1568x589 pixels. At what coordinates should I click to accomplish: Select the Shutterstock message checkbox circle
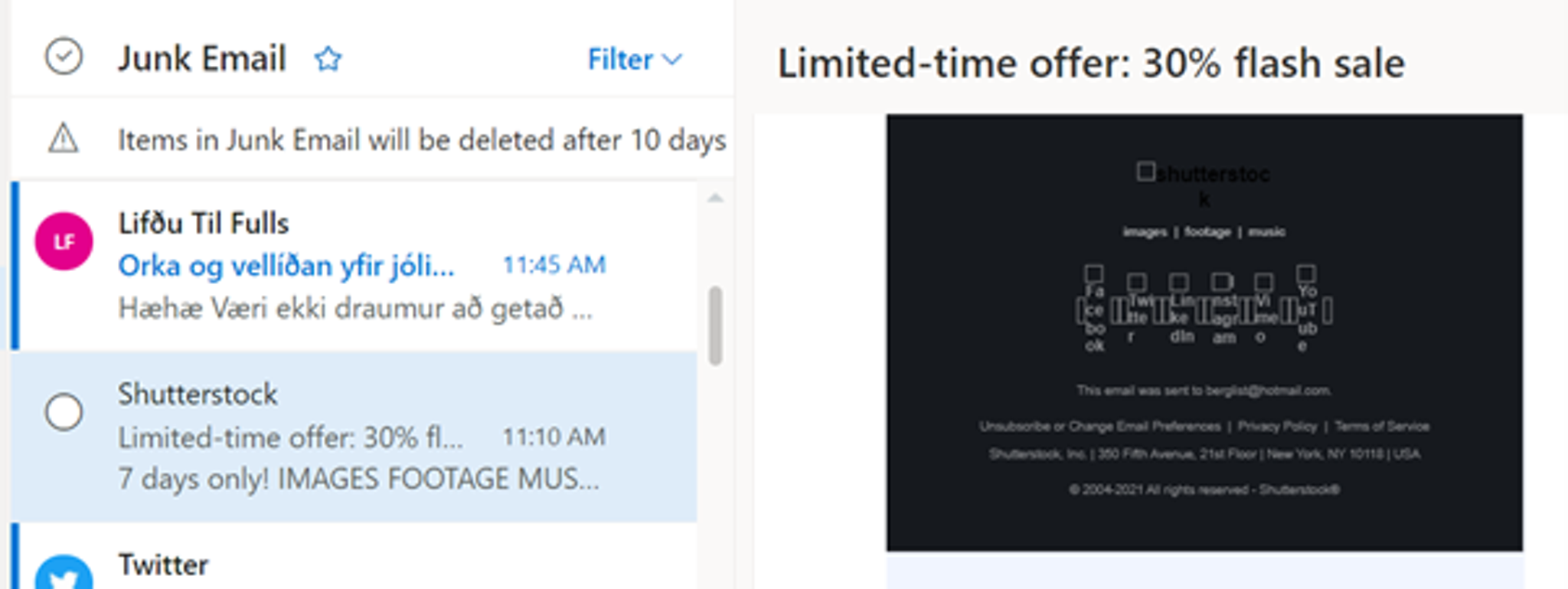64,412
